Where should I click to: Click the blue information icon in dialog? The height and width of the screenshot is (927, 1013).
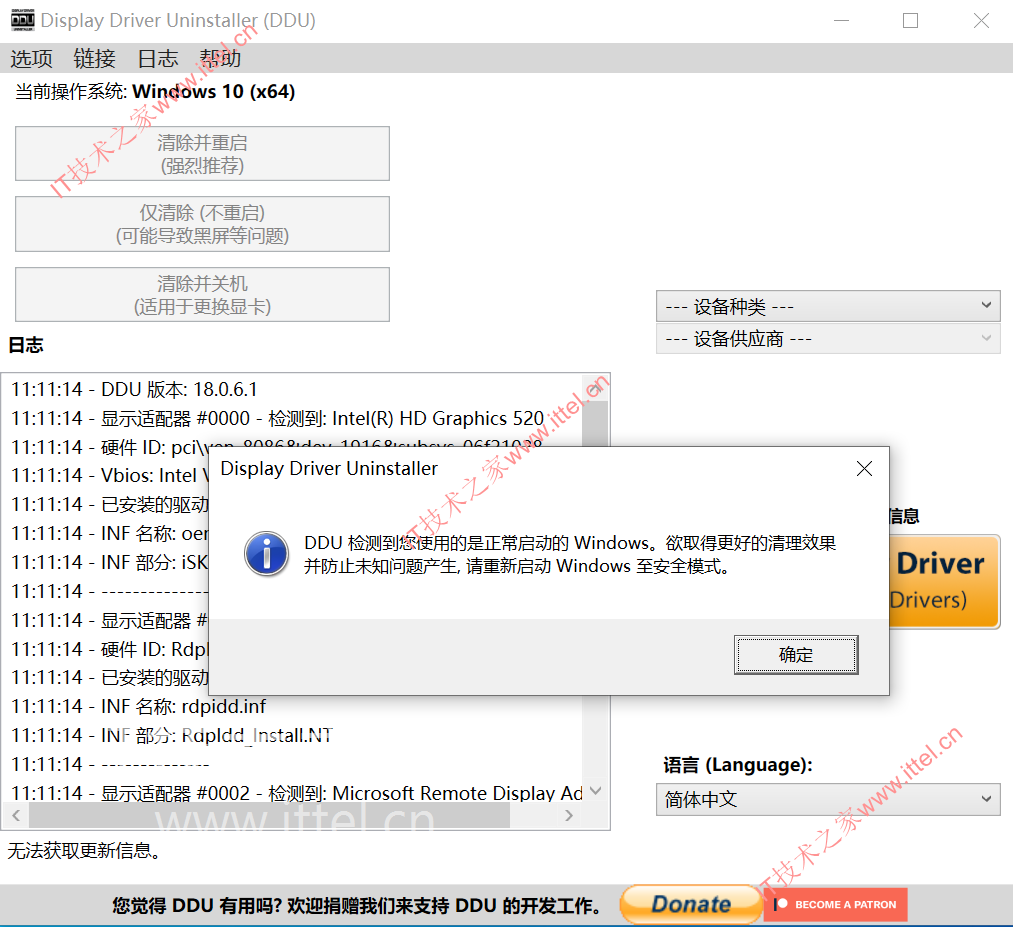(x=266, y=554)
